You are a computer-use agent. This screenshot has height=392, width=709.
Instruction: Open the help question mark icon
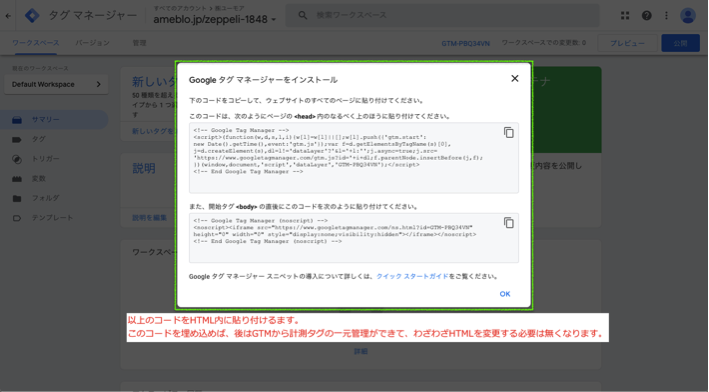pyautogui.click(x=647, y=15)
